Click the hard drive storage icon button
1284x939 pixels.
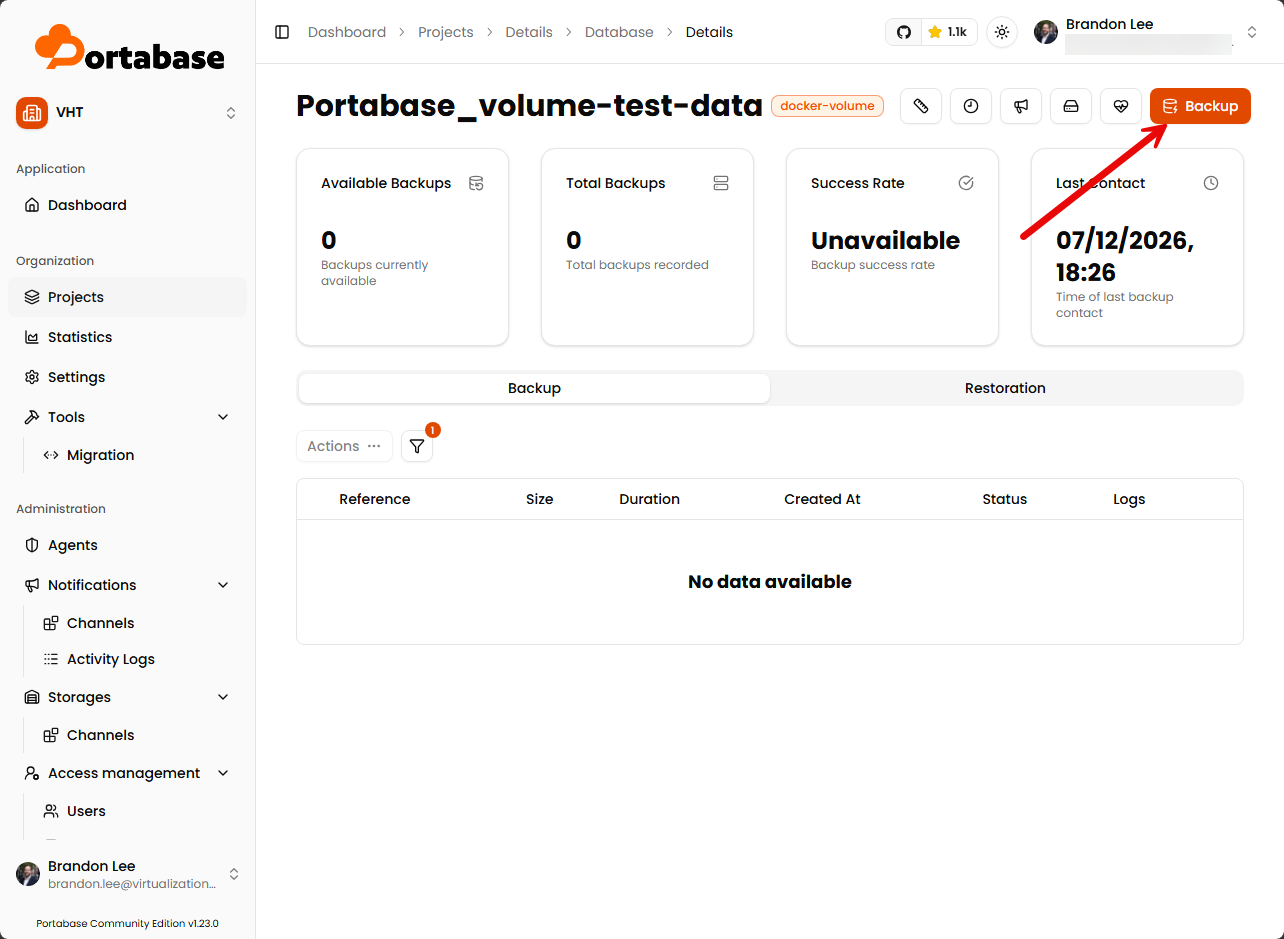(x=1071, y=106)
